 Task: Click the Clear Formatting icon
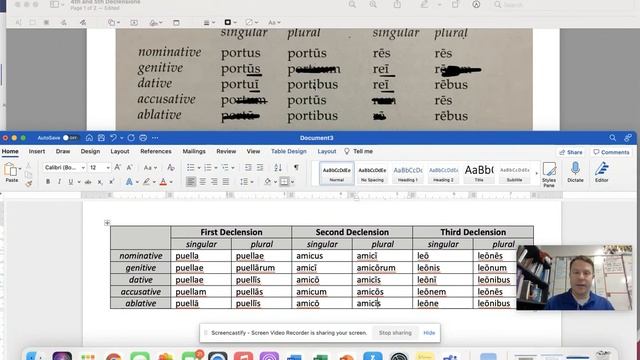point(171,167)
